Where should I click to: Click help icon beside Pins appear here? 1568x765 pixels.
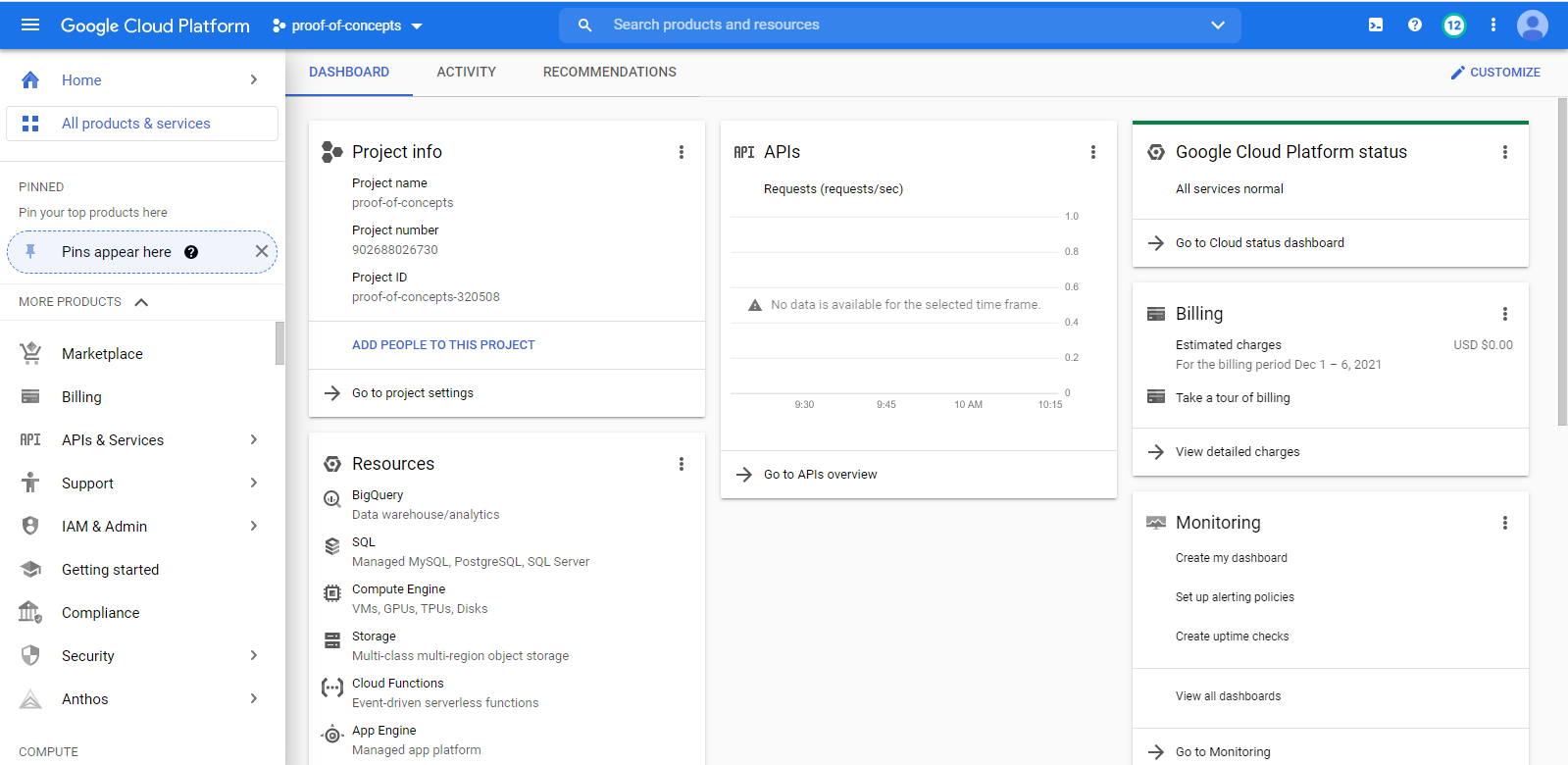[191, 252]
